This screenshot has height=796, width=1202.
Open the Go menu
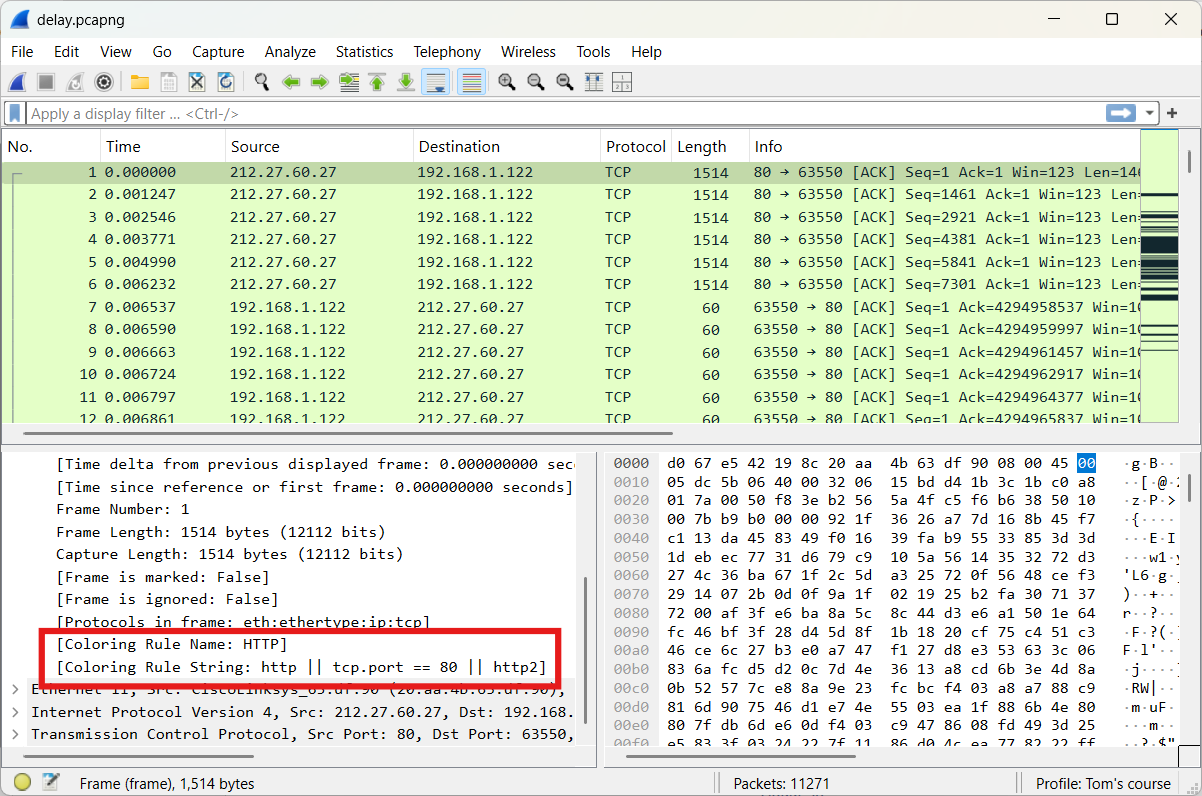click(162, 52)
